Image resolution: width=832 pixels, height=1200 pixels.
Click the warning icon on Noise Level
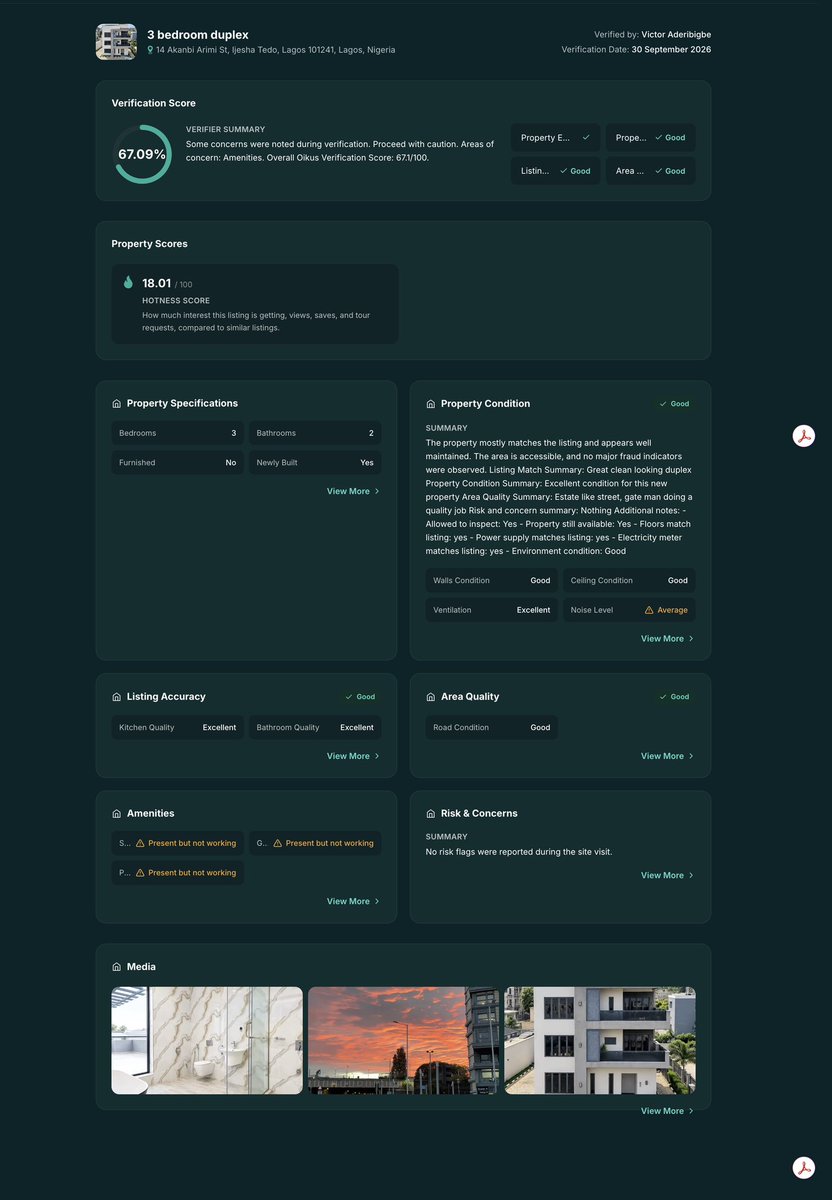[649, 610]
